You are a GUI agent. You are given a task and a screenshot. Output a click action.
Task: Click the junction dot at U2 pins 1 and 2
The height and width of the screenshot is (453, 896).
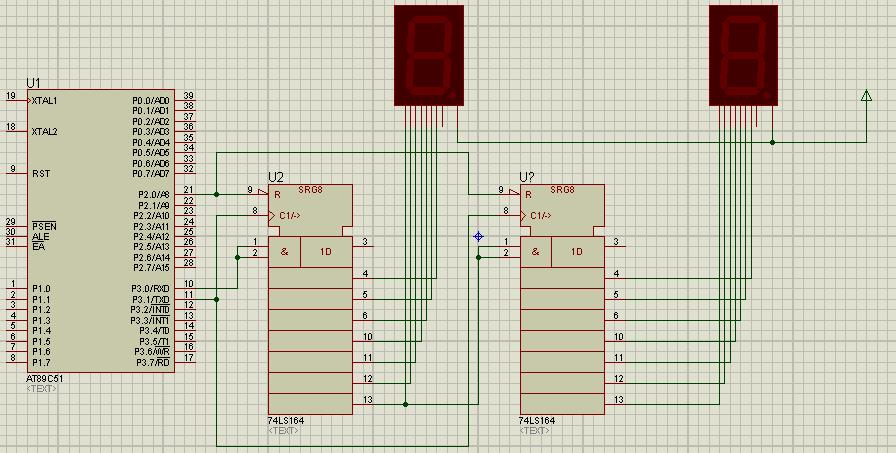238,258
